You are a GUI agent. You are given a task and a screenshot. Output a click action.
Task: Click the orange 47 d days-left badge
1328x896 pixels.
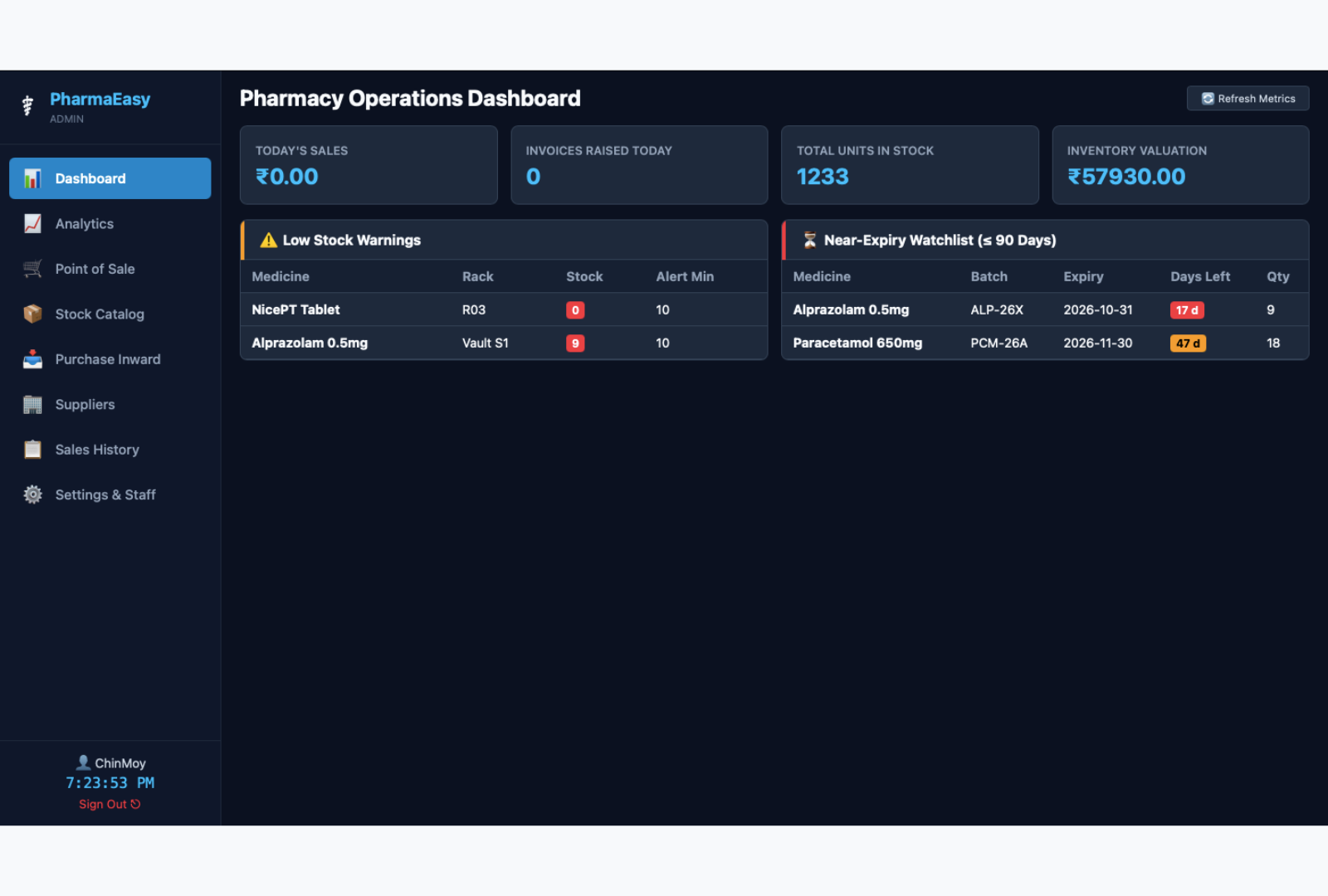coord(1188,343)
